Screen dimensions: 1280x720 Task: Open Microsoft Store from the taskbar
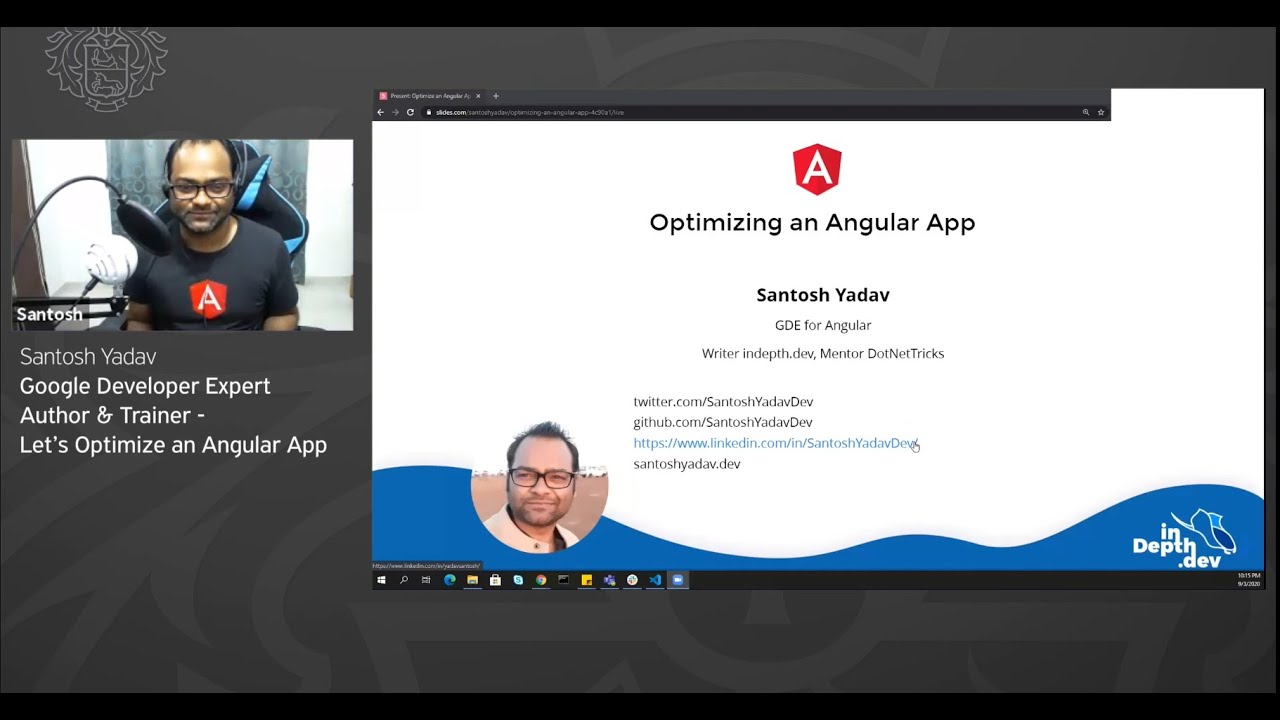[495, 580]
